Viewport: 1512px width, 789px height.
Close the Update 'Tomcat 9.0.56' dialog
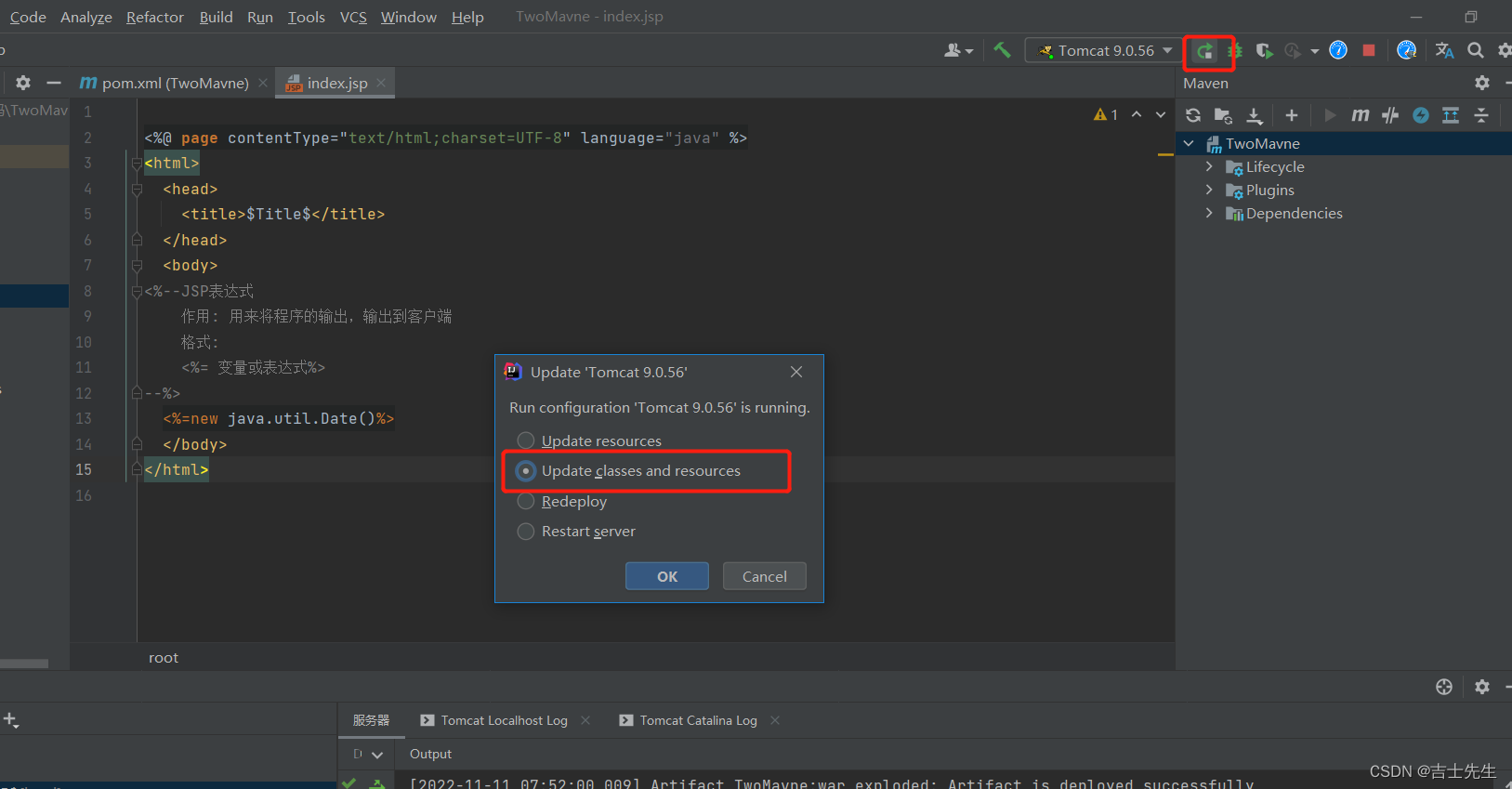[x=796, y=372]
